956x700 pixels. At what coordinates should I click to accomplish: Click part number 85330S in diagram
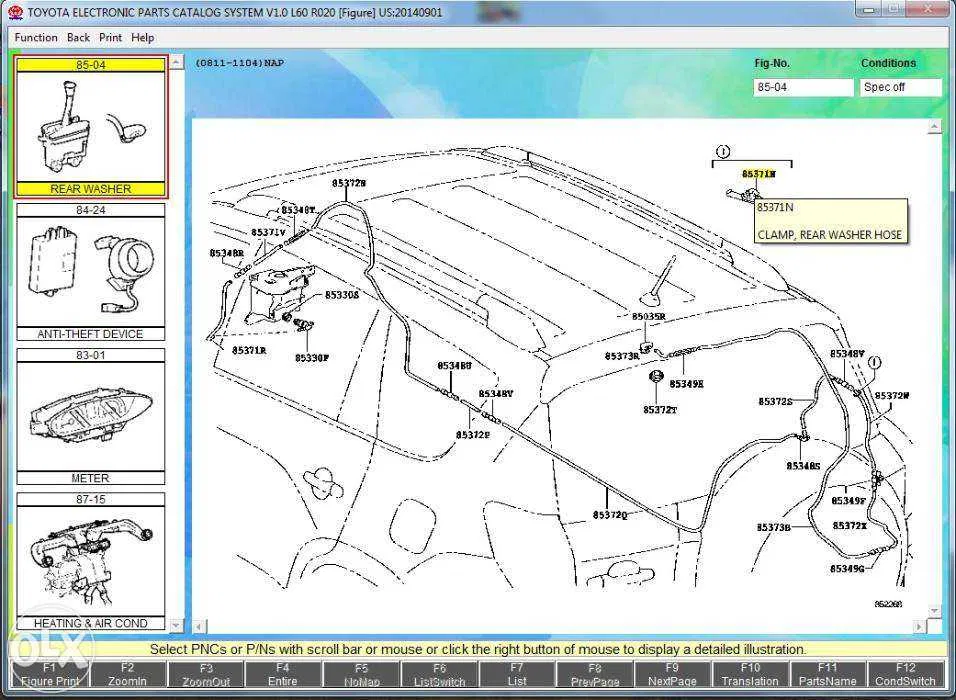point(341,296)
